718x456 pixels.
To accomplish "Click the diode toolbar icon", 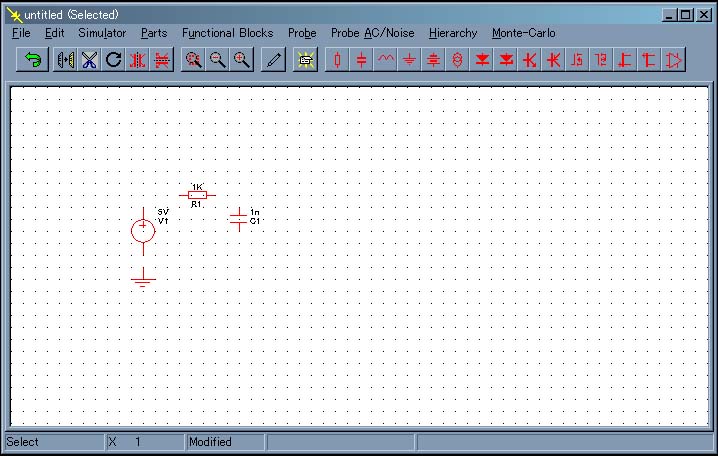I will [x=482, y=60].
